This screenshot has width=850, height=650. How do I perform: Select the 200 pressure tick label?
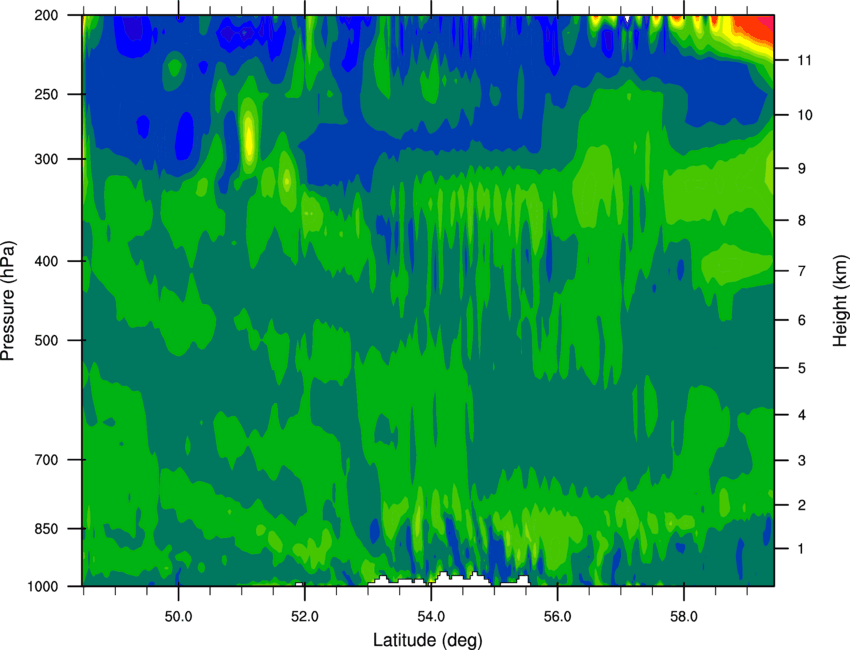pos(47,15)
